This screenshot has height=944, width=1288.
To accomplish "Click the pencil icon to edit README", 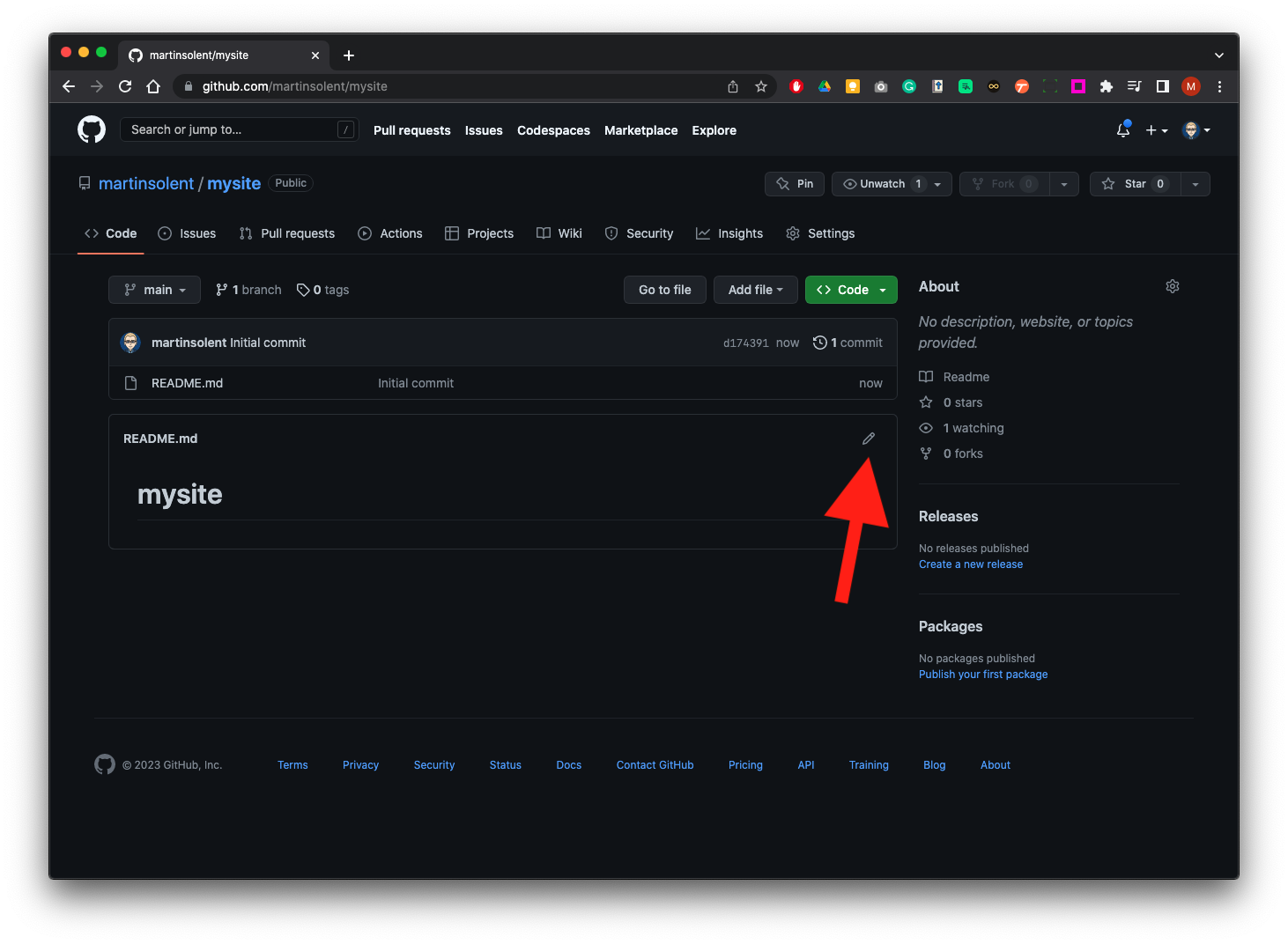I will (868, 439).
